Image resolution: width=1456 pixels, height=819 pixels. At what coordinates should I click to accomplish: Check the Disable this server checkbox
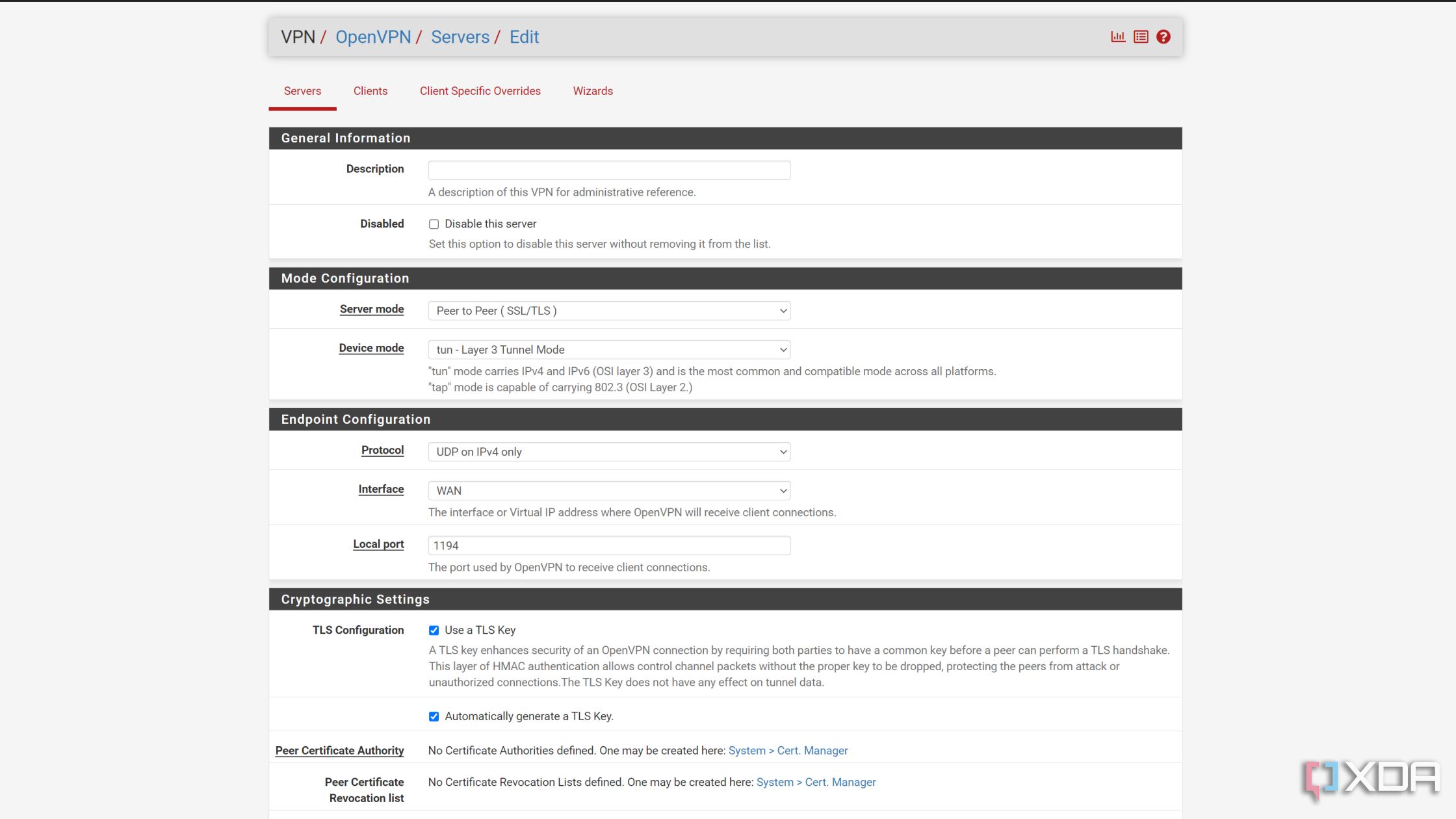[434, 224]
